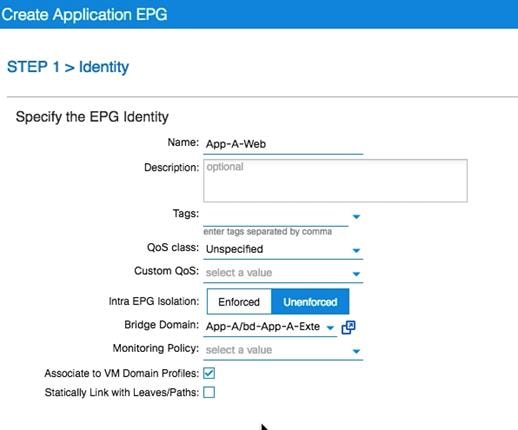
Task: Click the QoS class label
Action: click(x=173, y=248)
